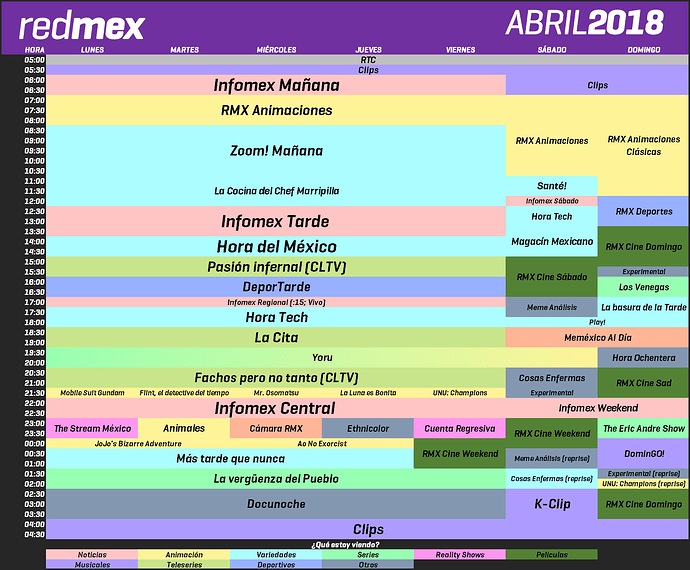Select The Stream México block
Screen dimensions: 690x570
coord(92,428)
